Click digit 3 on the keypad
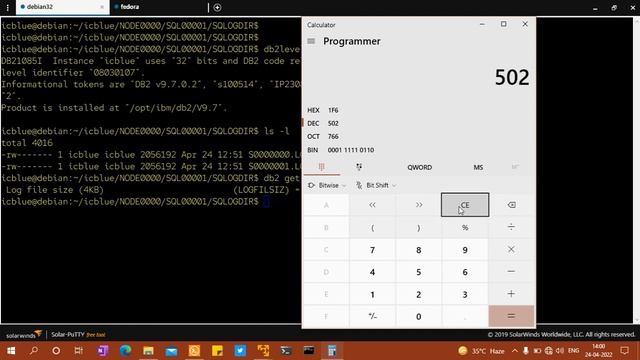 pyautogui.click(x=465, y=294)
